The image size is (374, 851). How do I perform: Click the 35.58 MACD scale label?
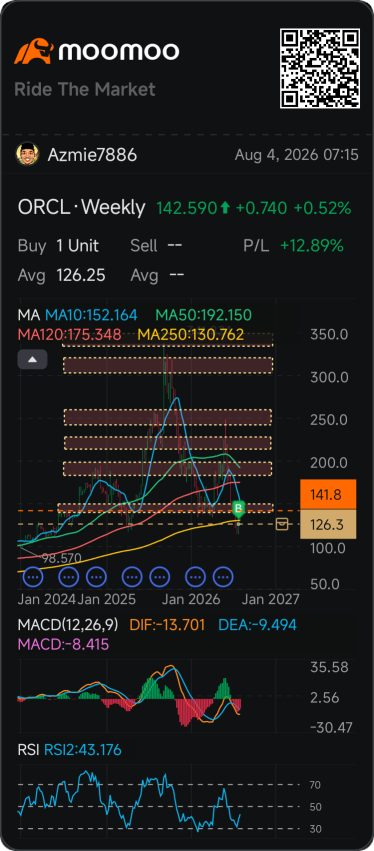[329, 667]
